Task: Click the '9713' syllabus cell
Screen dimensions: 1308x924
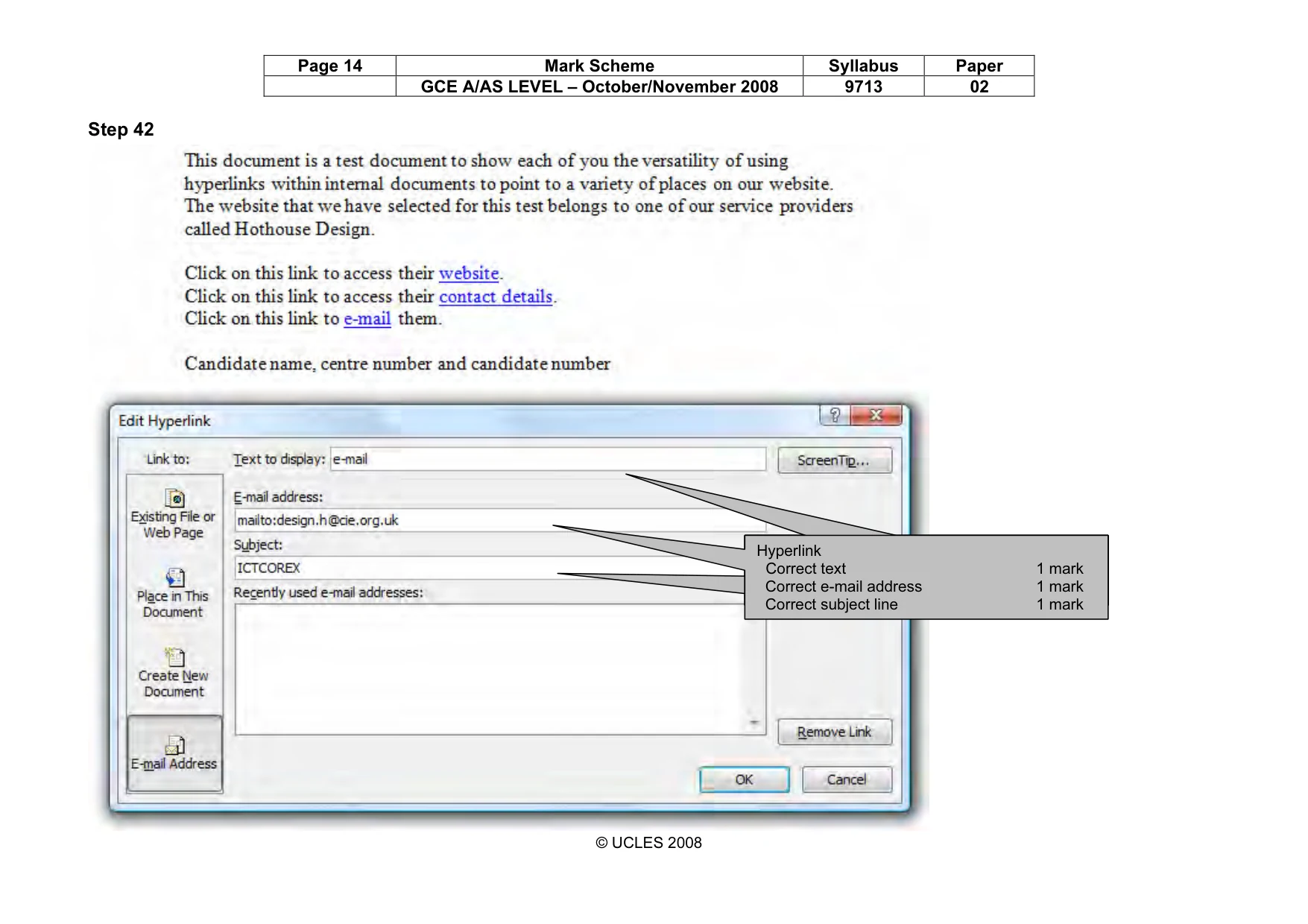Action: (863, 86)
